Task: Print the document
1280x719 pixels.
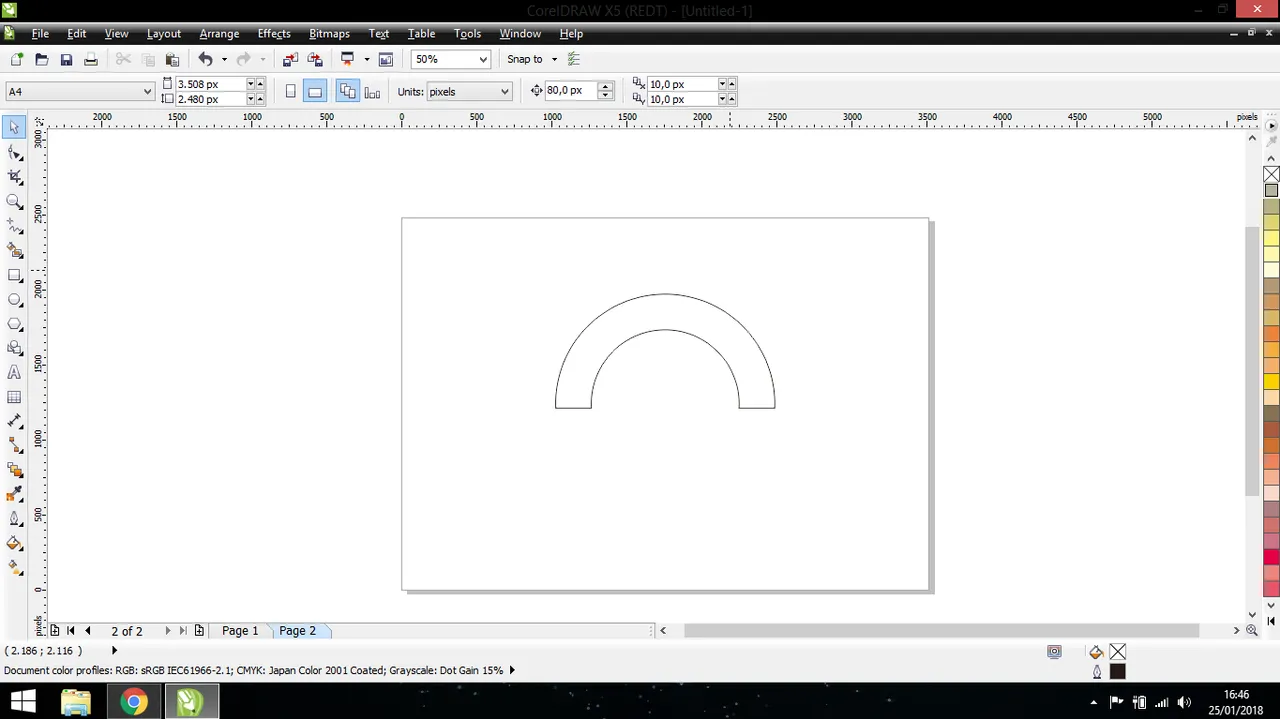Action: click(90, 59)
